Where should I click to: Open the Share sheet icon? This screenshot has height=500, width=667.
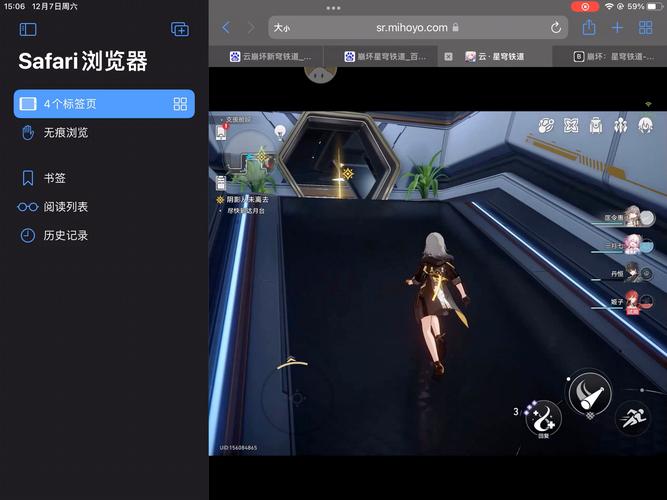point(589,28)
